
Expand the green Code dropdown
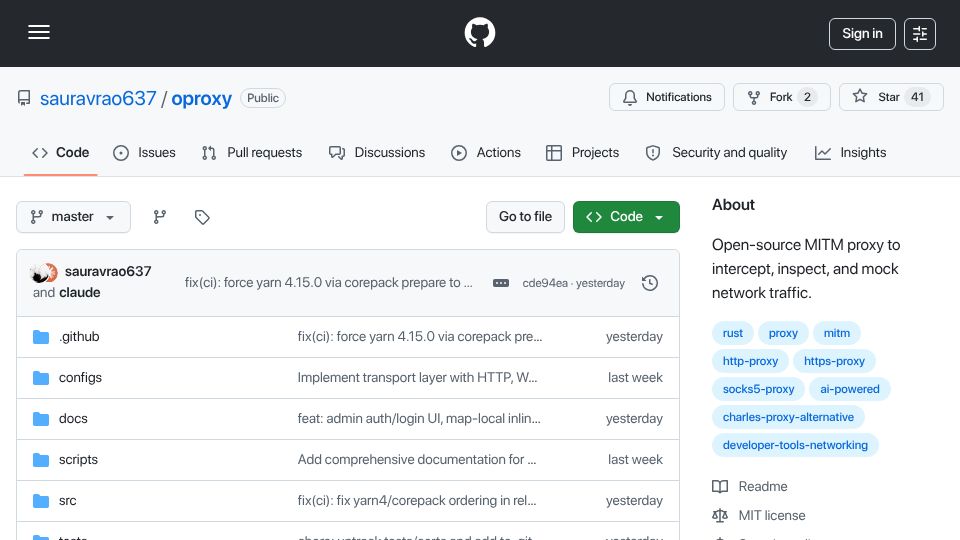pos(626,217)
